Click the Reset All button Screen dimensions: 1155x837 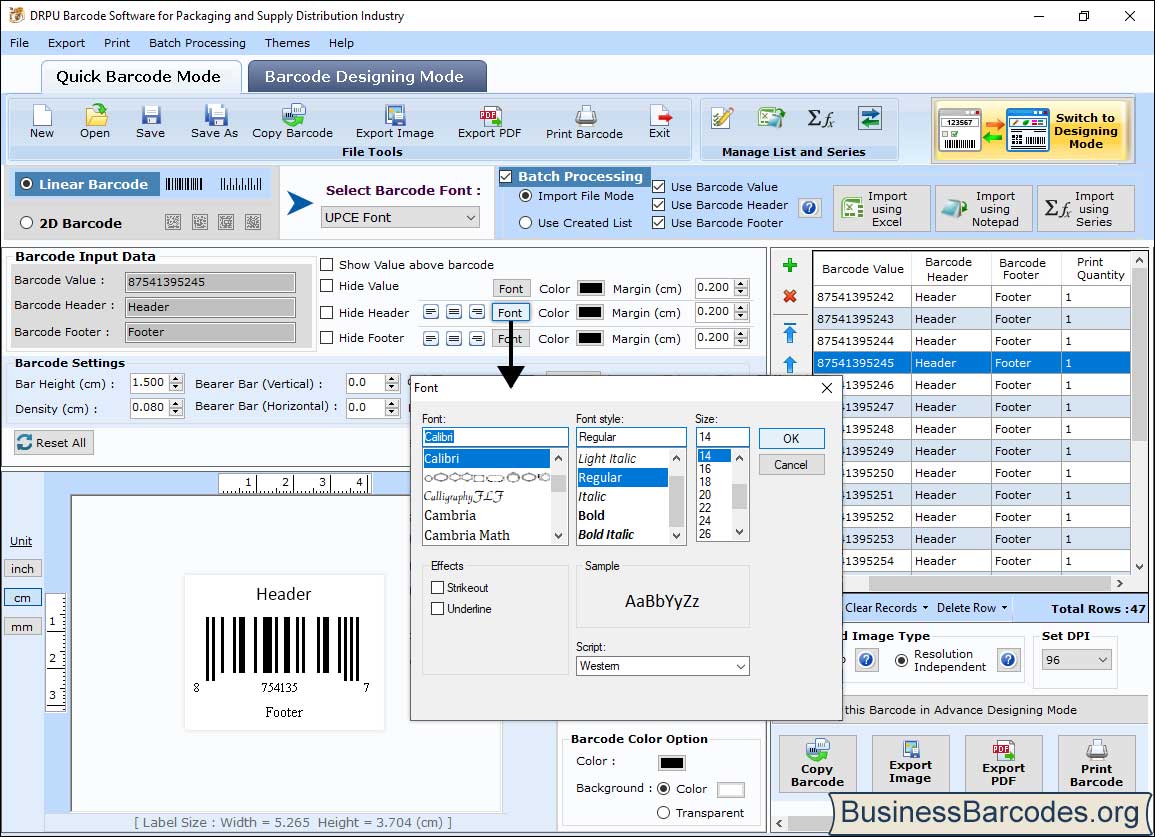[54, 442]
